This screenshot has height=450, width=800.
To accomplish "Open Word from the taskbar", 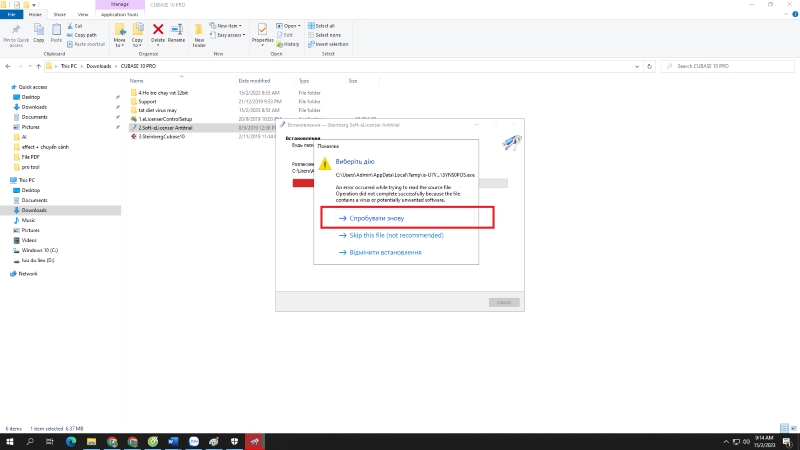I will pyautogui.click(x=173, y=442).
